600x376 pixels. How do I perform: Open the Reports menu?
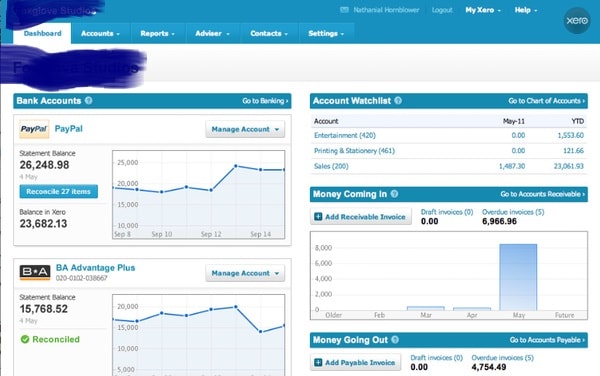coord(158,33)
